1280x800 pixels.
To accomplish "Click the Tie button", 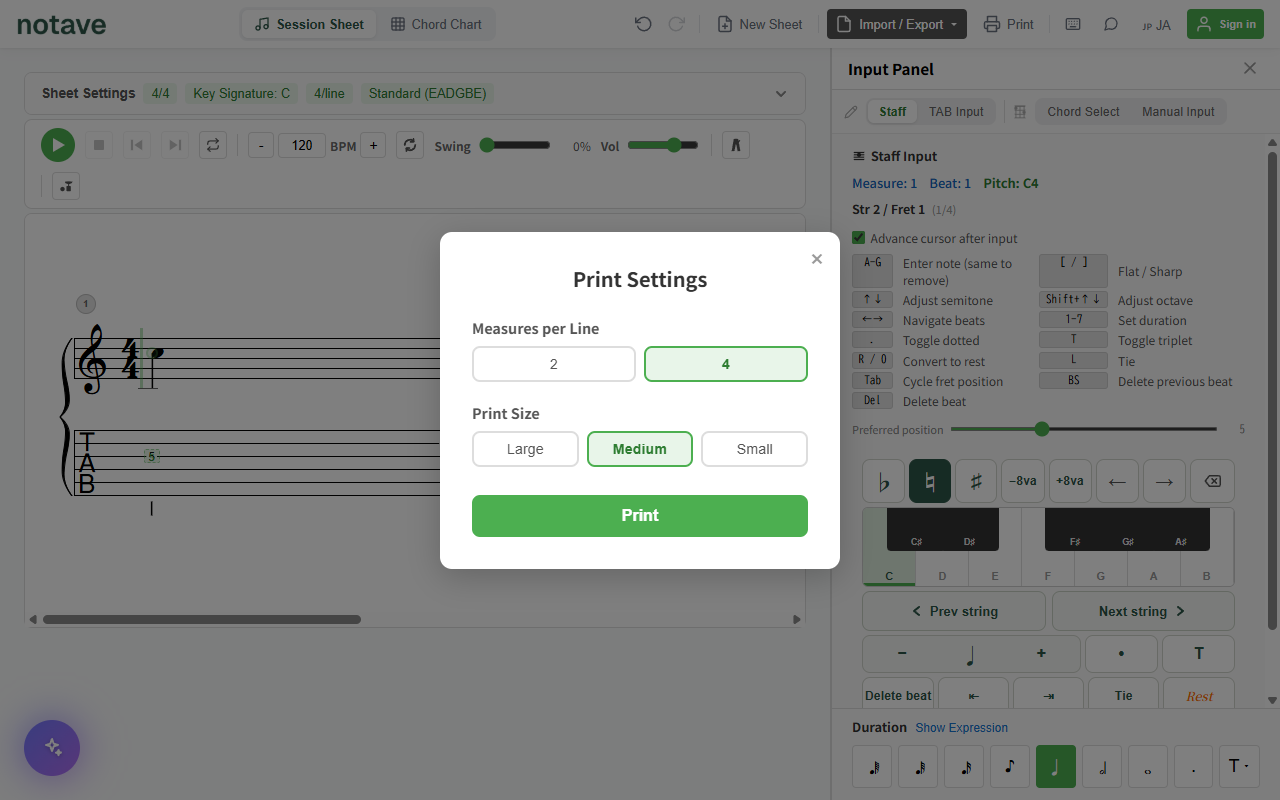I will click(1124, 695).
